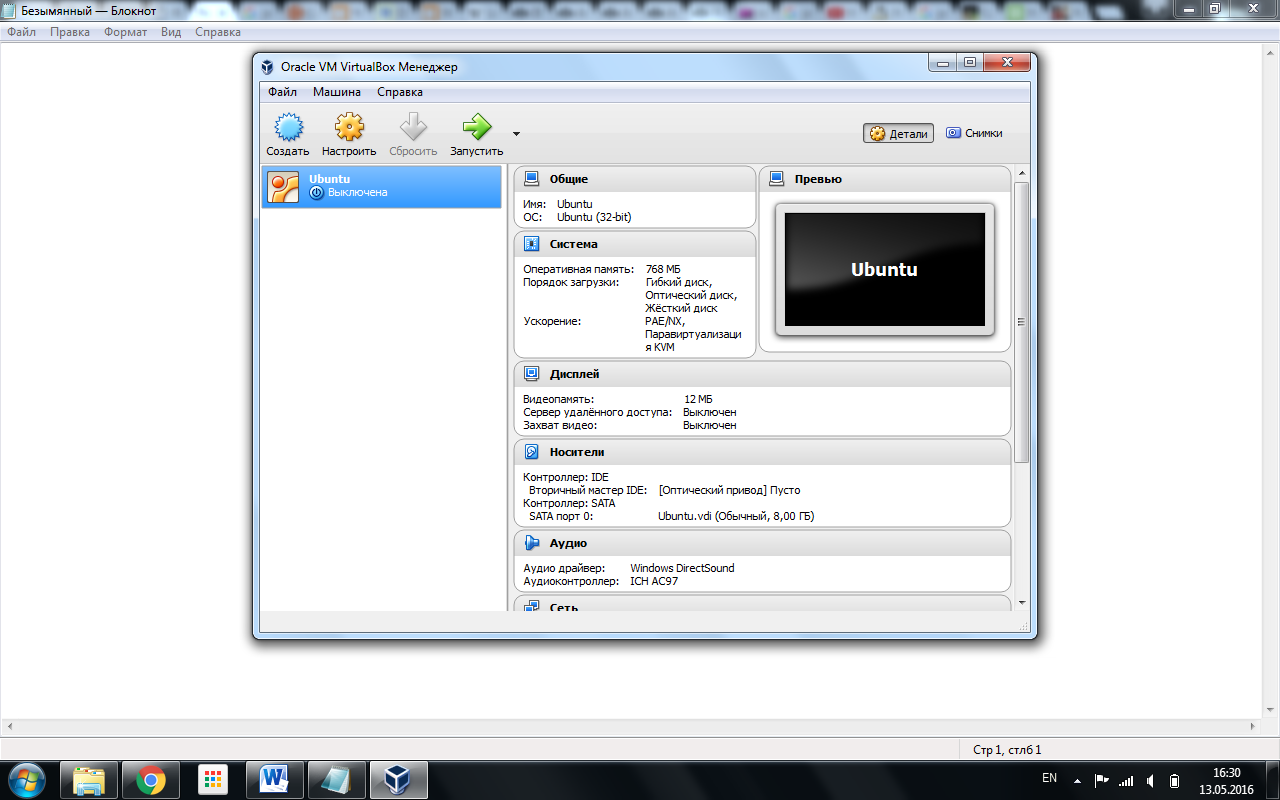Viewport: 1280px width, 800px height.
Task: Click the Система section chip icon
Action: 532,244
